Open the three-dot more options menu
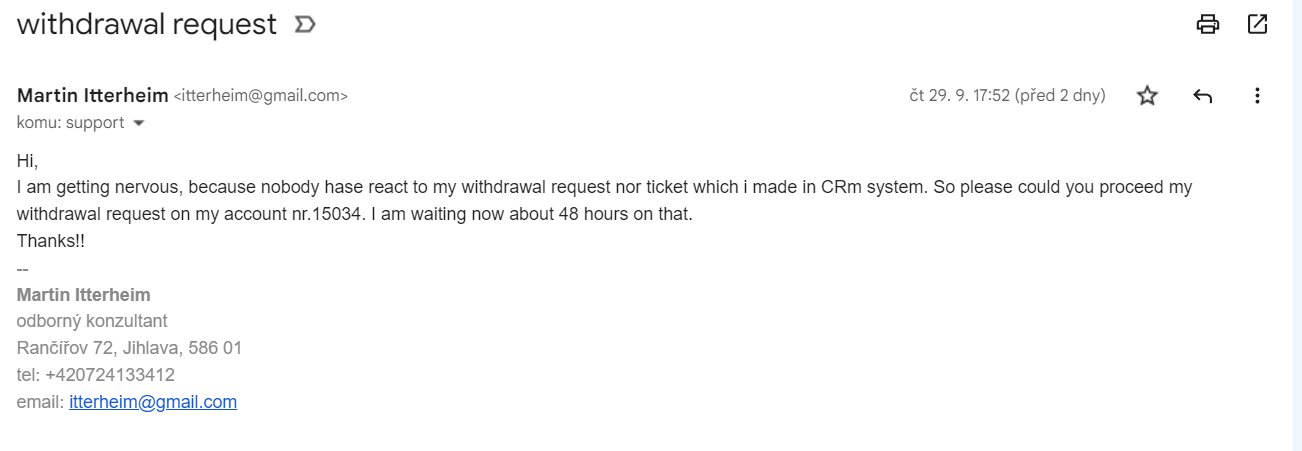The width and height of the screenshot is (1302, 451). point(1258,96)
